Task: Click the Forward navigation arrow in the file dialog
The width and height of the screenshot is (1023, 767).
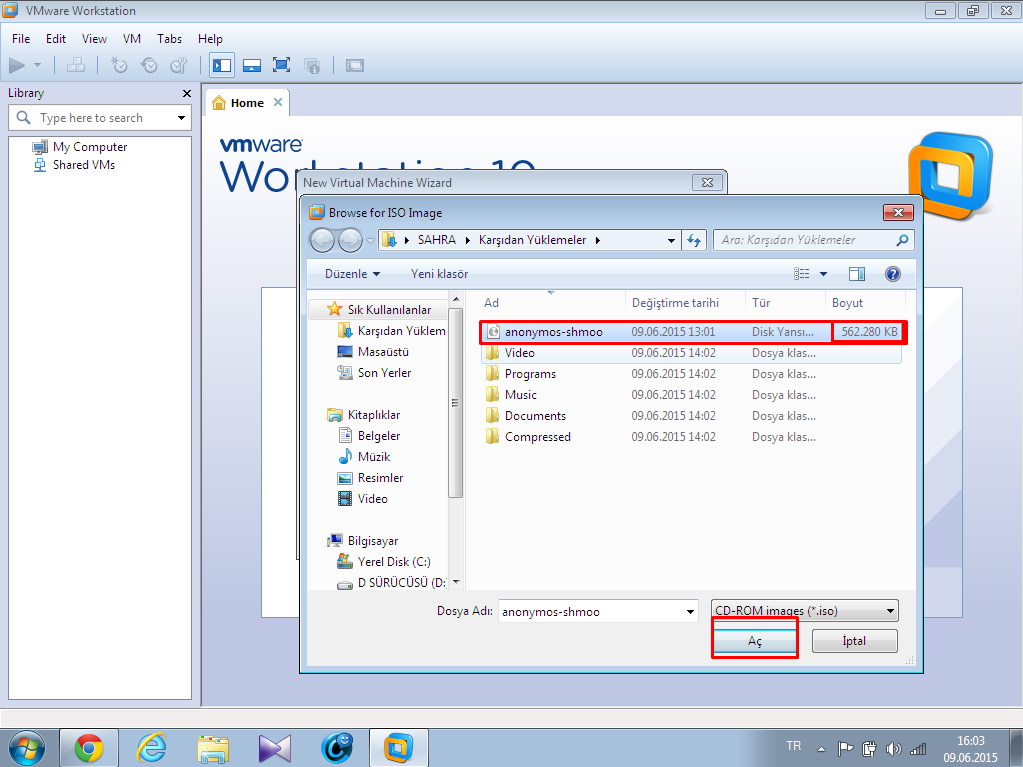Action: [350, 241]
